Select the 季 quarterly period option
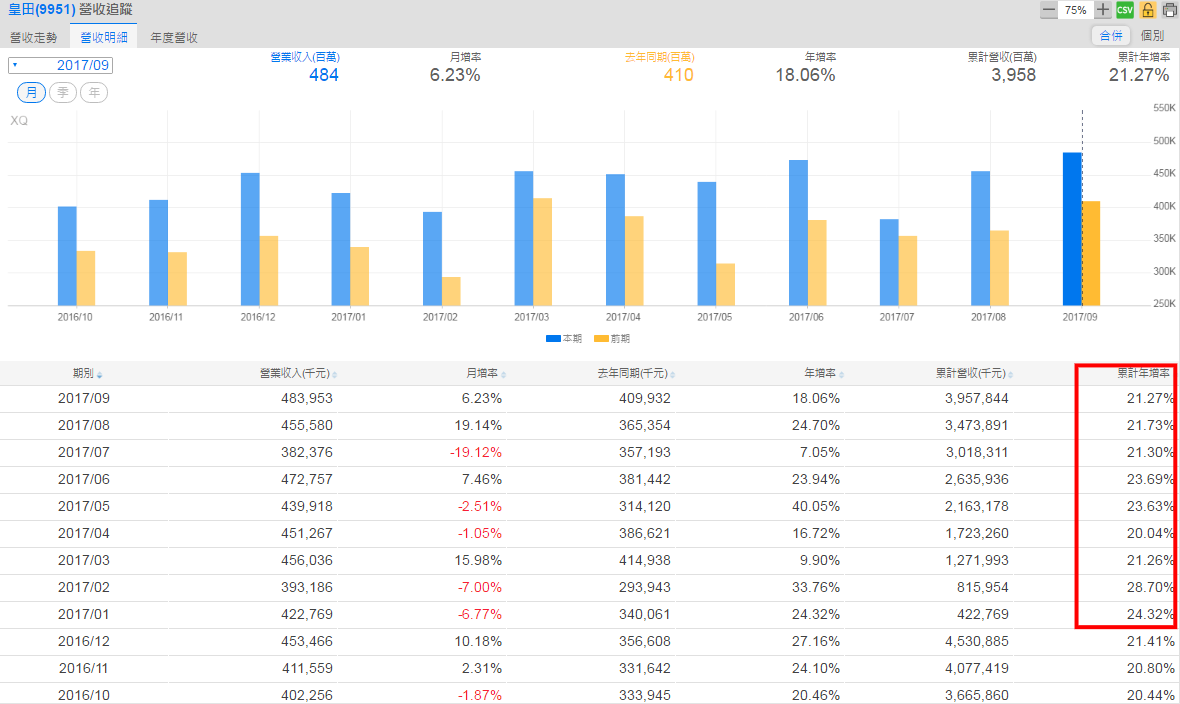The image size is (1180, 704). pyautogui.click(x=63, y=93)
